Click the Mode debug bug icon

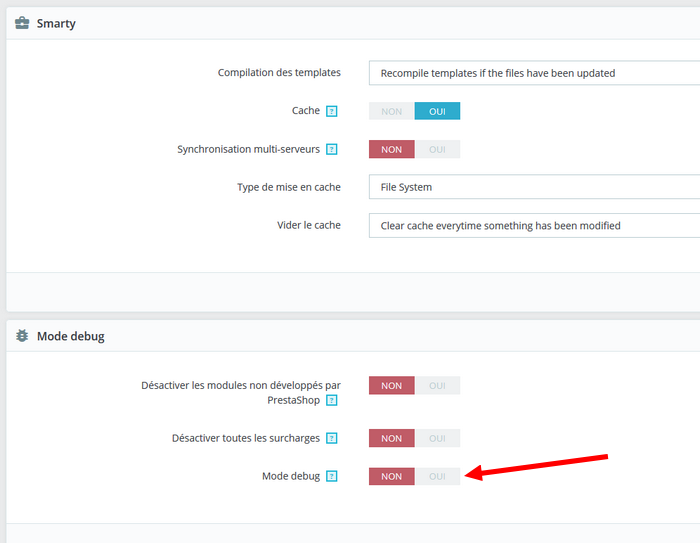(x=22, y=336)
